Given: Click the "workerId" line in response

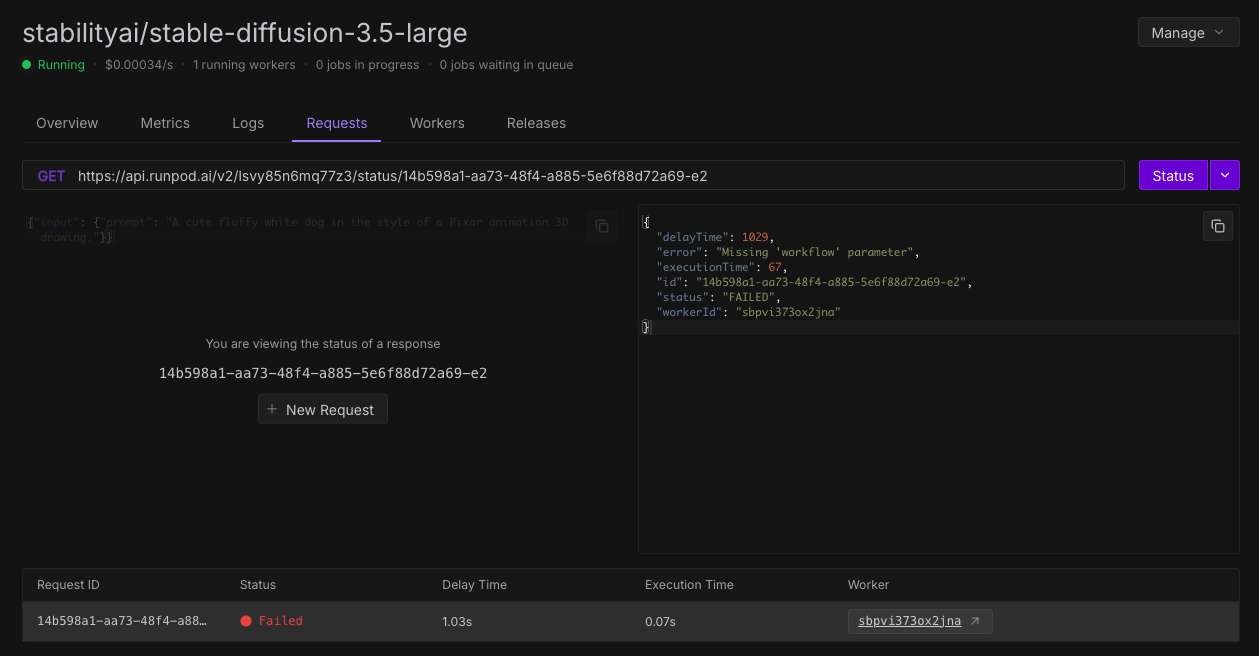Looking at the screenshot, I should [748, 312].
